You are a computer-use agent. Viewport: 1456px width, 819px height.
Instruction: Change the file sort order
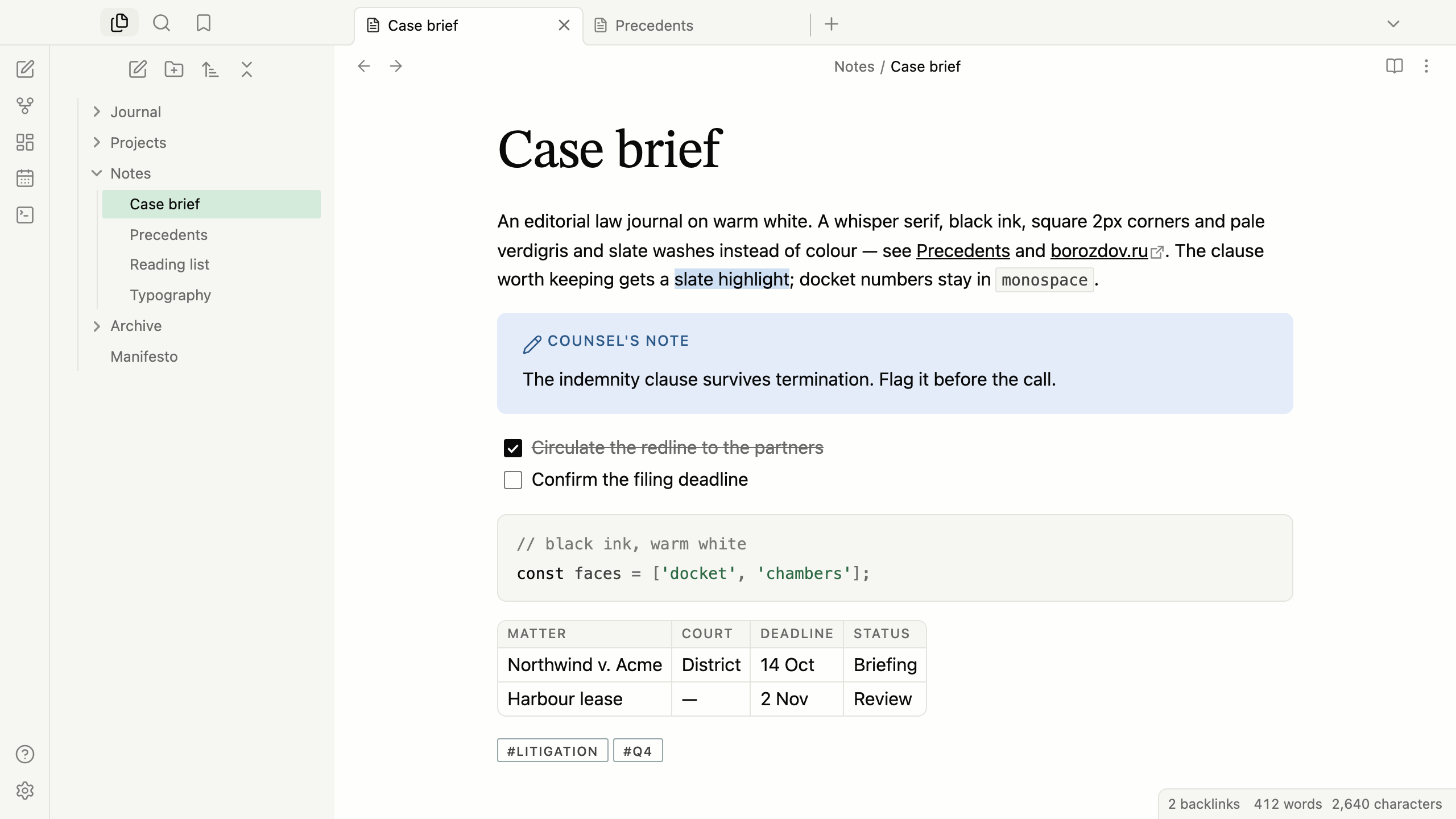[x=210, y=69]
